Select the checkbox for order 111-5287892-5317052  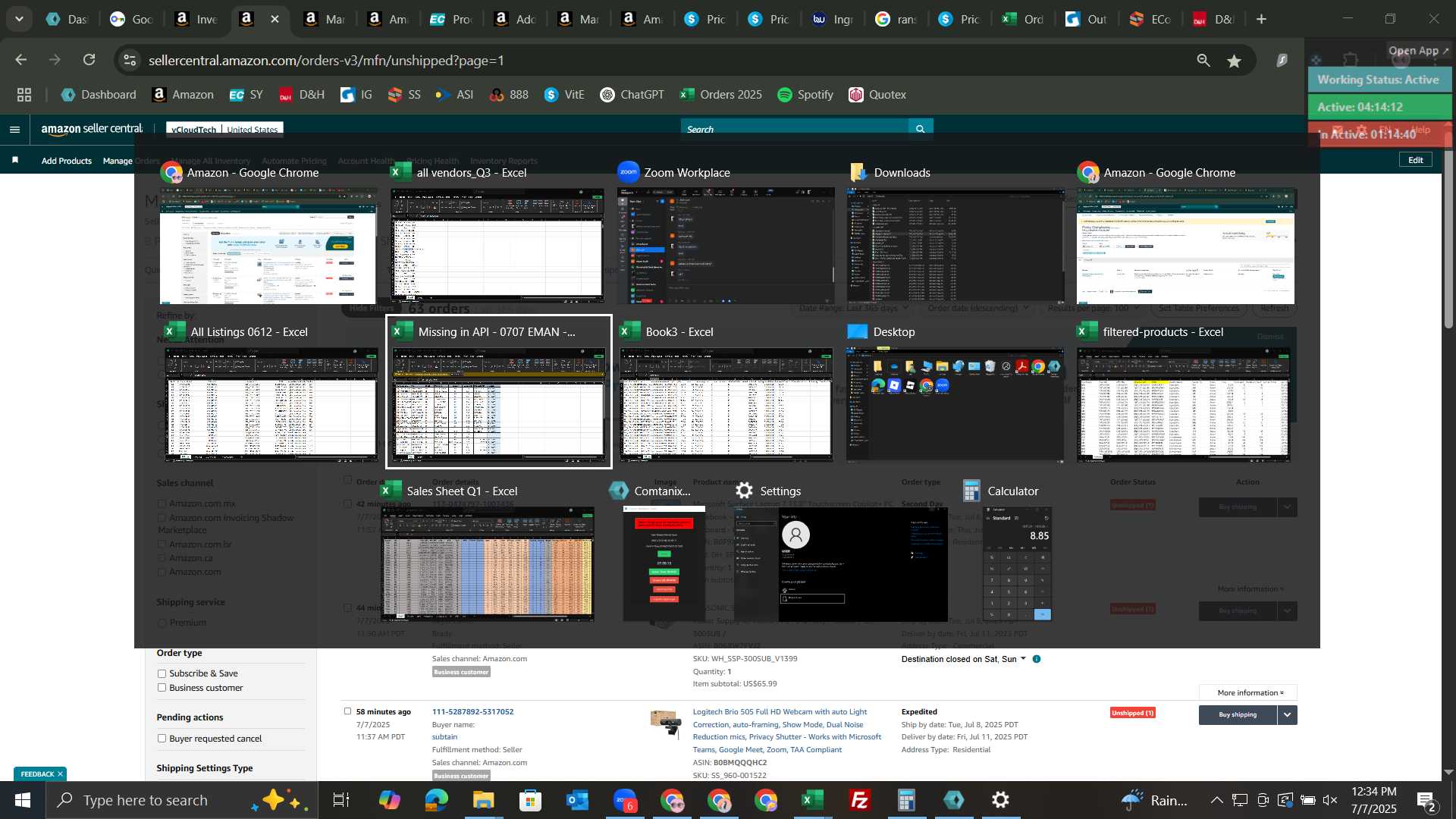tap(347, 711)
